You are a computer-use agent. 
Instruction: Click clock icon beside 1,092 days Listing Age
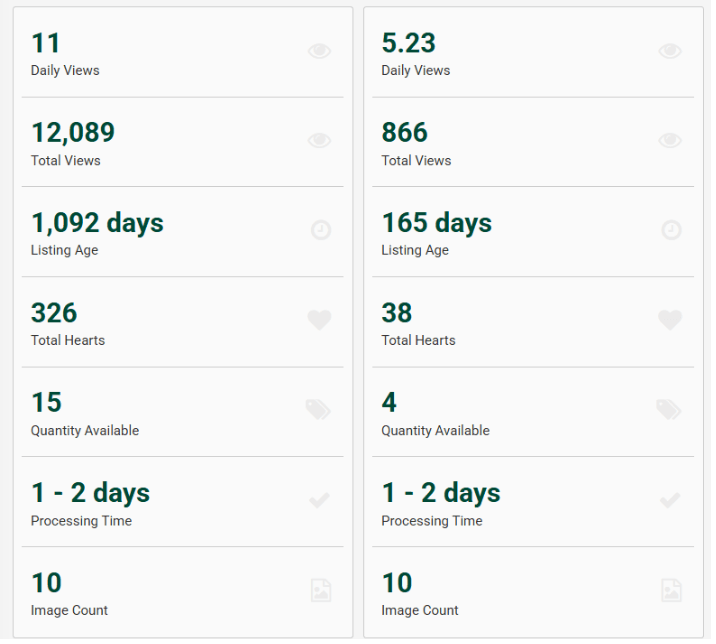(320, 230)
